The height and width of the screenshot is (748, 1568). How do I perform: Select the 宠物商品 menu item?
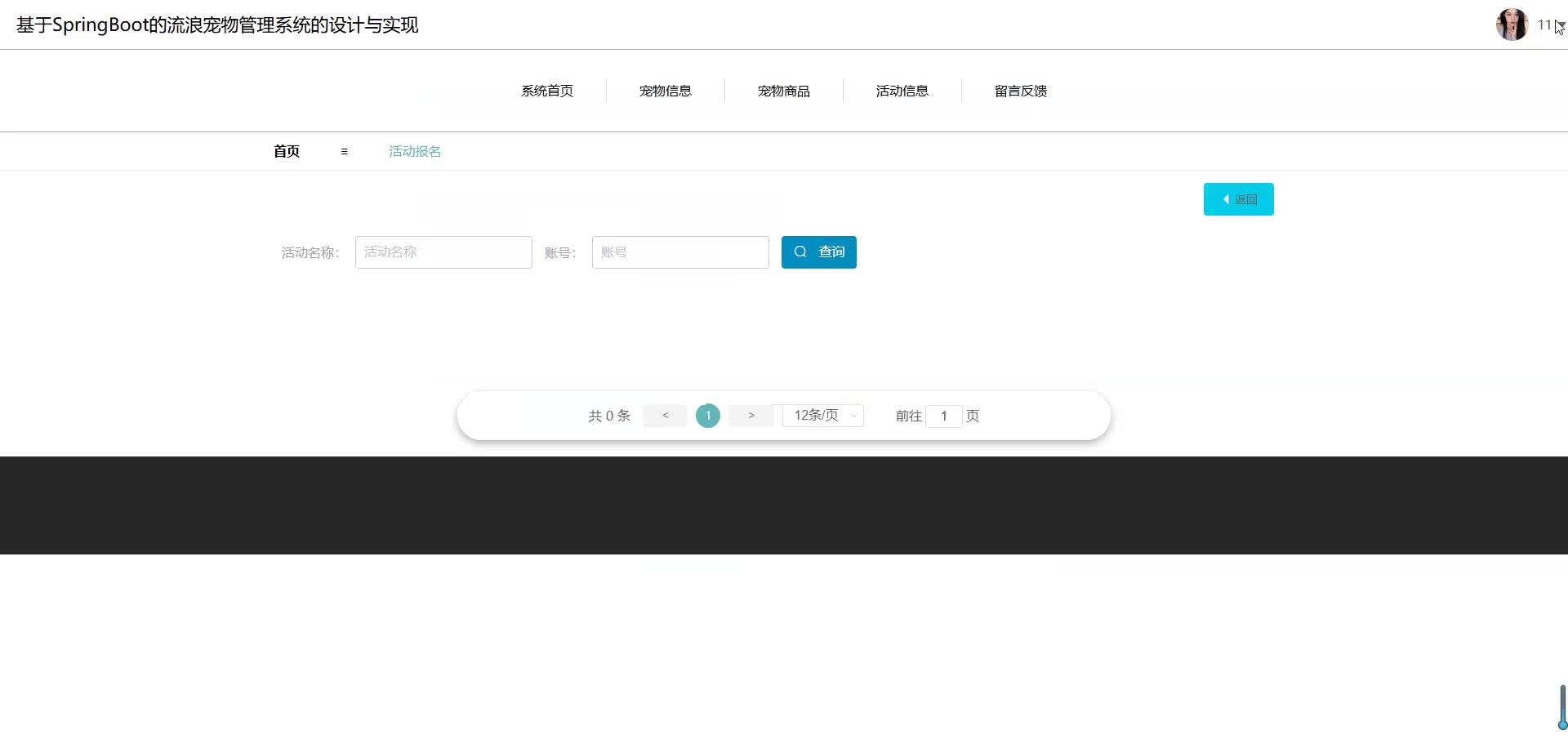[x=784, y=91]
